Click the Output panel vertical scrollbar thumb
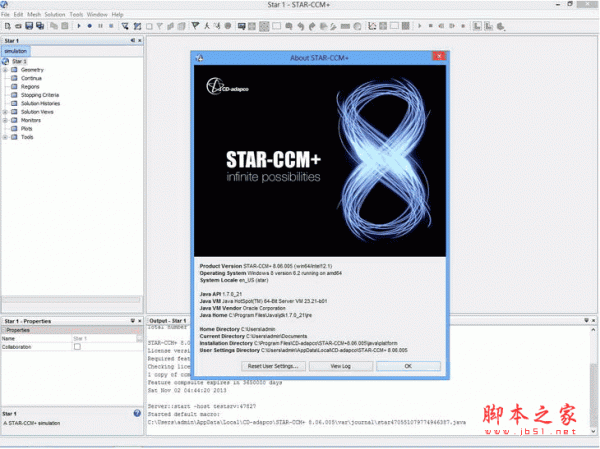Viewport: 600px width, 449px height. [x=593, y=395]
